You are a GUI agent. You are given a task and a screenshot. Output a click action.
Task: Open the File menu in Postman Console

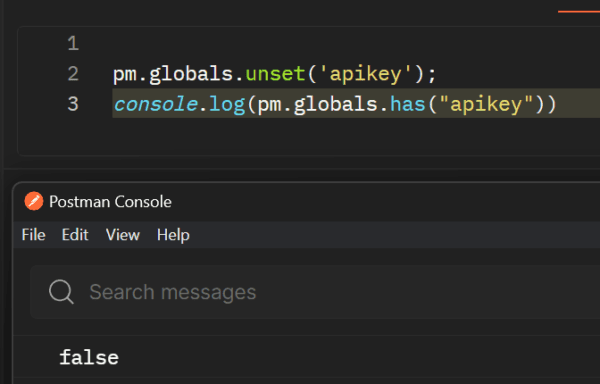(x=34, y=234)
